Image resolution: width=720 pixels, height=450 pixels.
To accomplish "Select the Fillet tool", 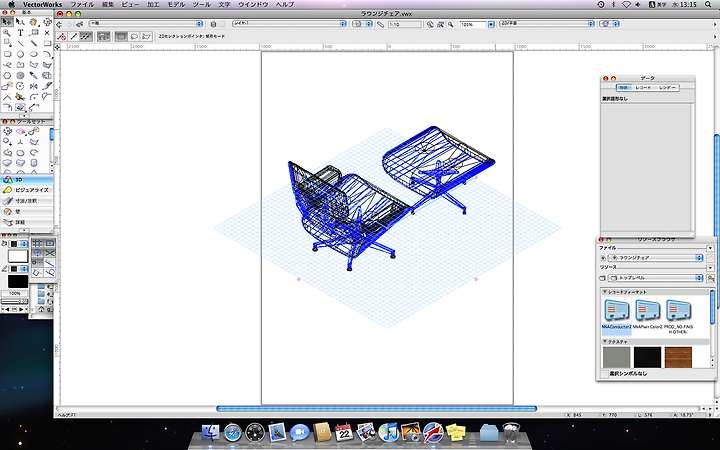I will 34,97.
